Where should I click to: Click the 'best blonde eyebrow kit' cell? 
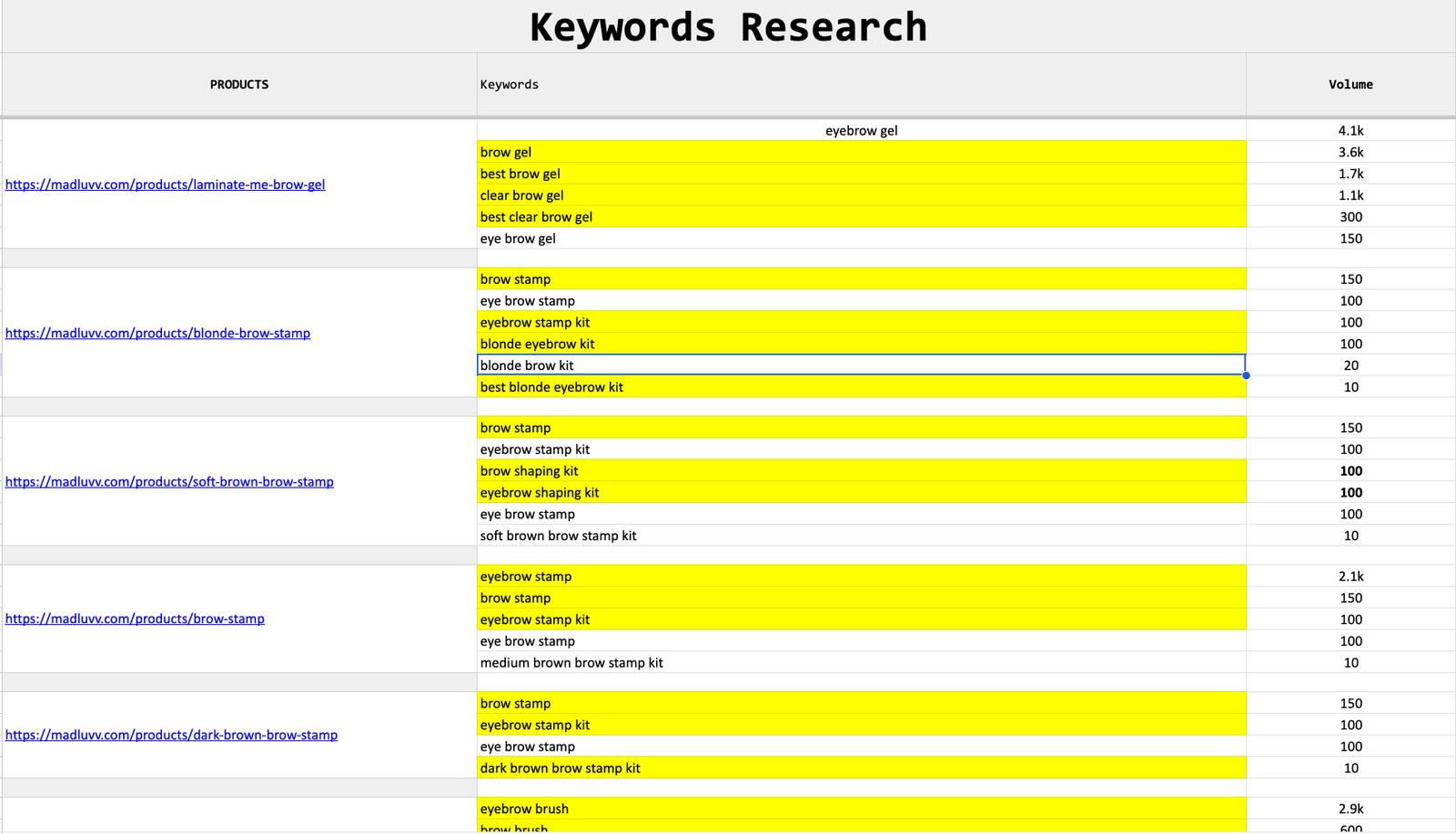(x=861, y=387)
